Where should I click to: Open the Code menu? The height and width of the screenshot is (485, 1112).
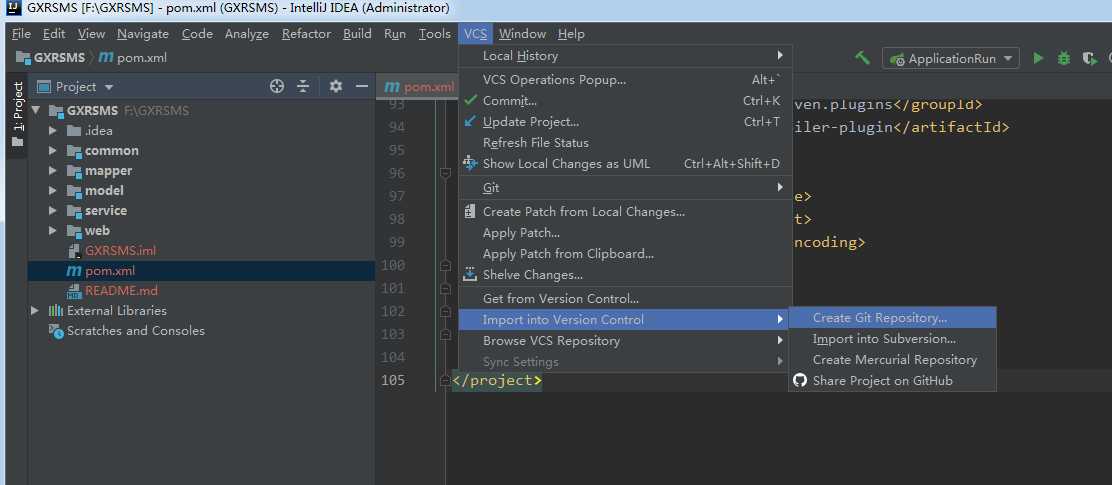coord(197,33)
